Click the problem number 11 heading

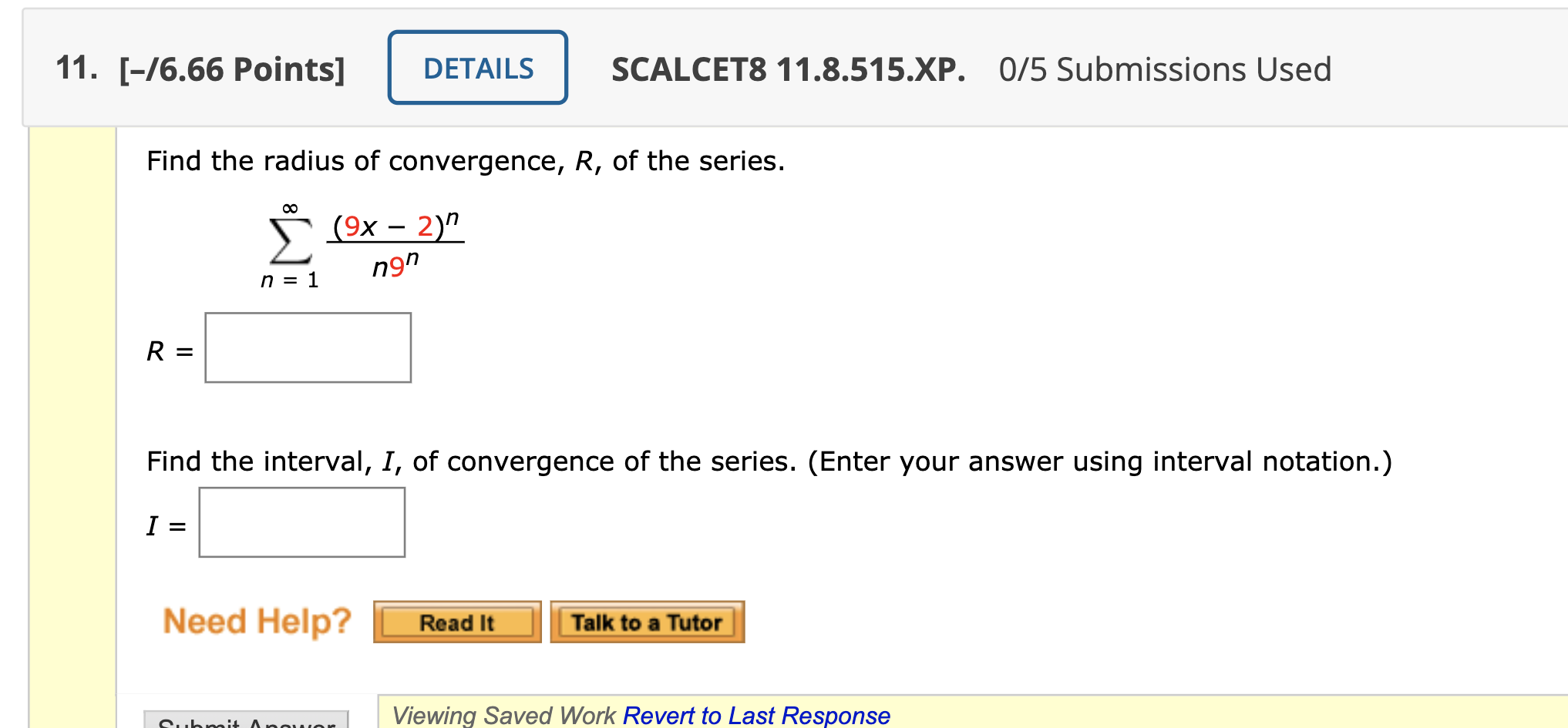tap(76, 67)
